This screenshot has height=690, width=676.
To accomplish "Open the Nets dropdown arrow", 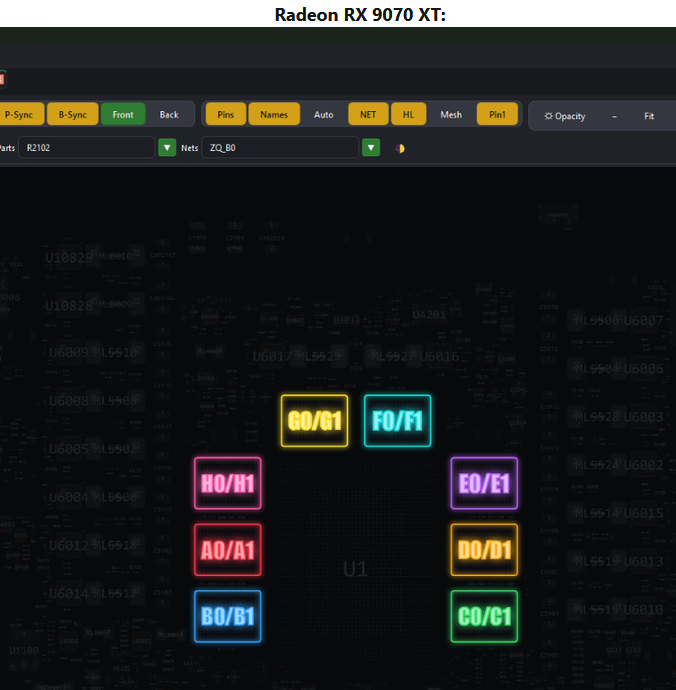I will pos(371,148).
